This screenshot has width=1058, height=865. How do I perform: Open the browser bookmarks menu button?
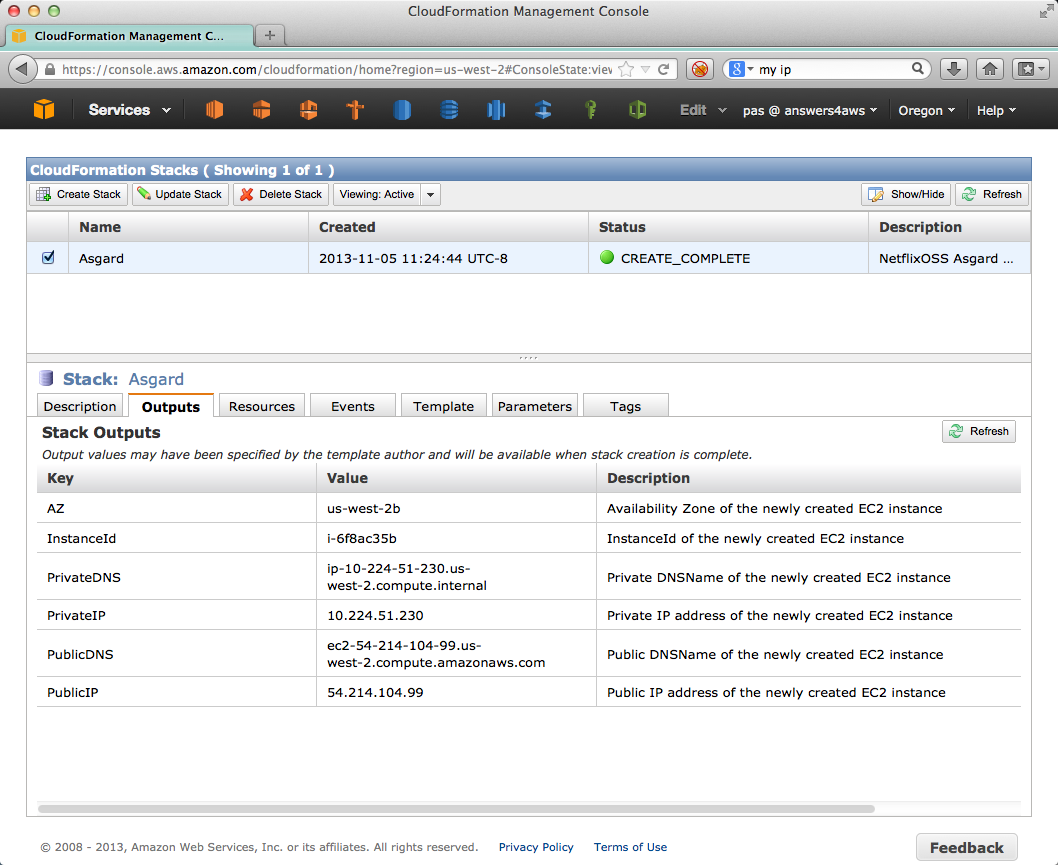(x=1030, y=69)
